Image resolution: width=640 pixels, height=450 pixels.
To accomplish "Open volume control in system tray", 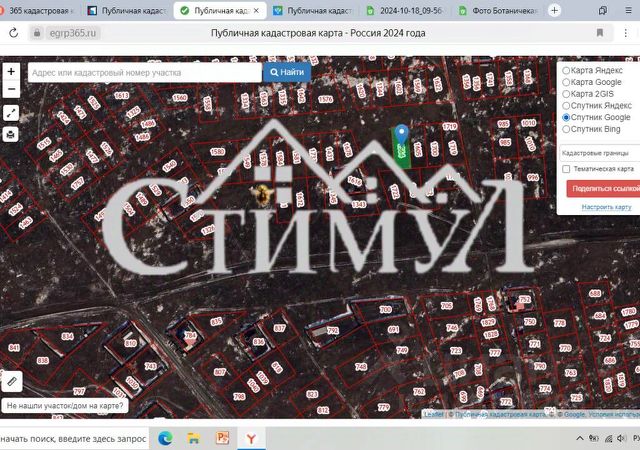I will [x=622, y=439].
